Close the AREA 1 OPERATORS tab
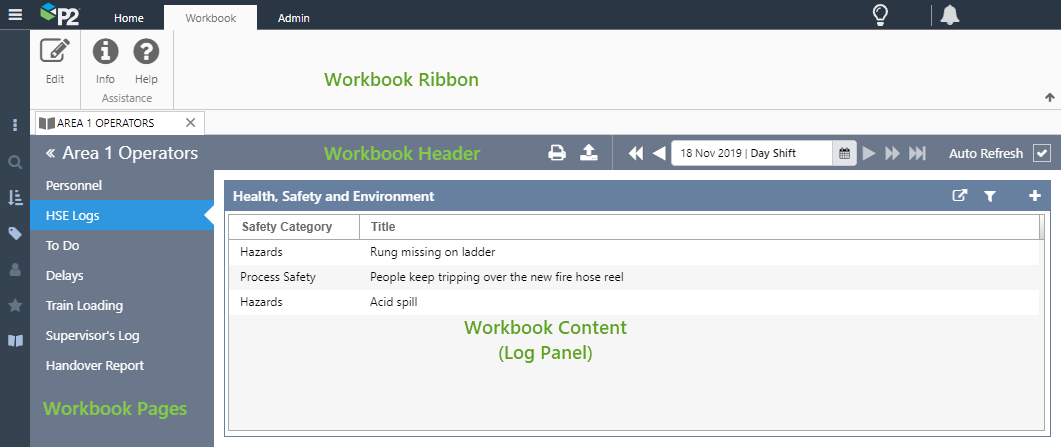Viewport: 1061px width, 447px height. pyautogui.click(x=190, y=122)
